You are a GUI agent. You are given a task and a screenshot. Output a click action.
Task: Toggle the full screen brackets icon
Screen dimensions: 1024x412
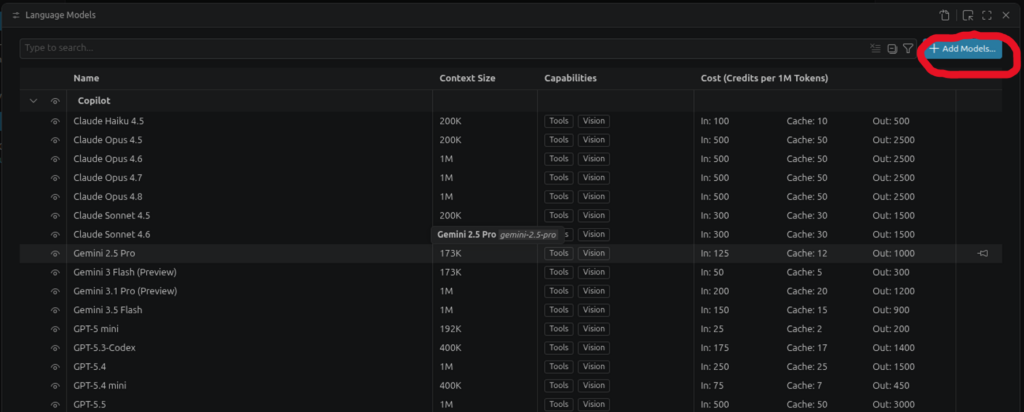(987, 15)
